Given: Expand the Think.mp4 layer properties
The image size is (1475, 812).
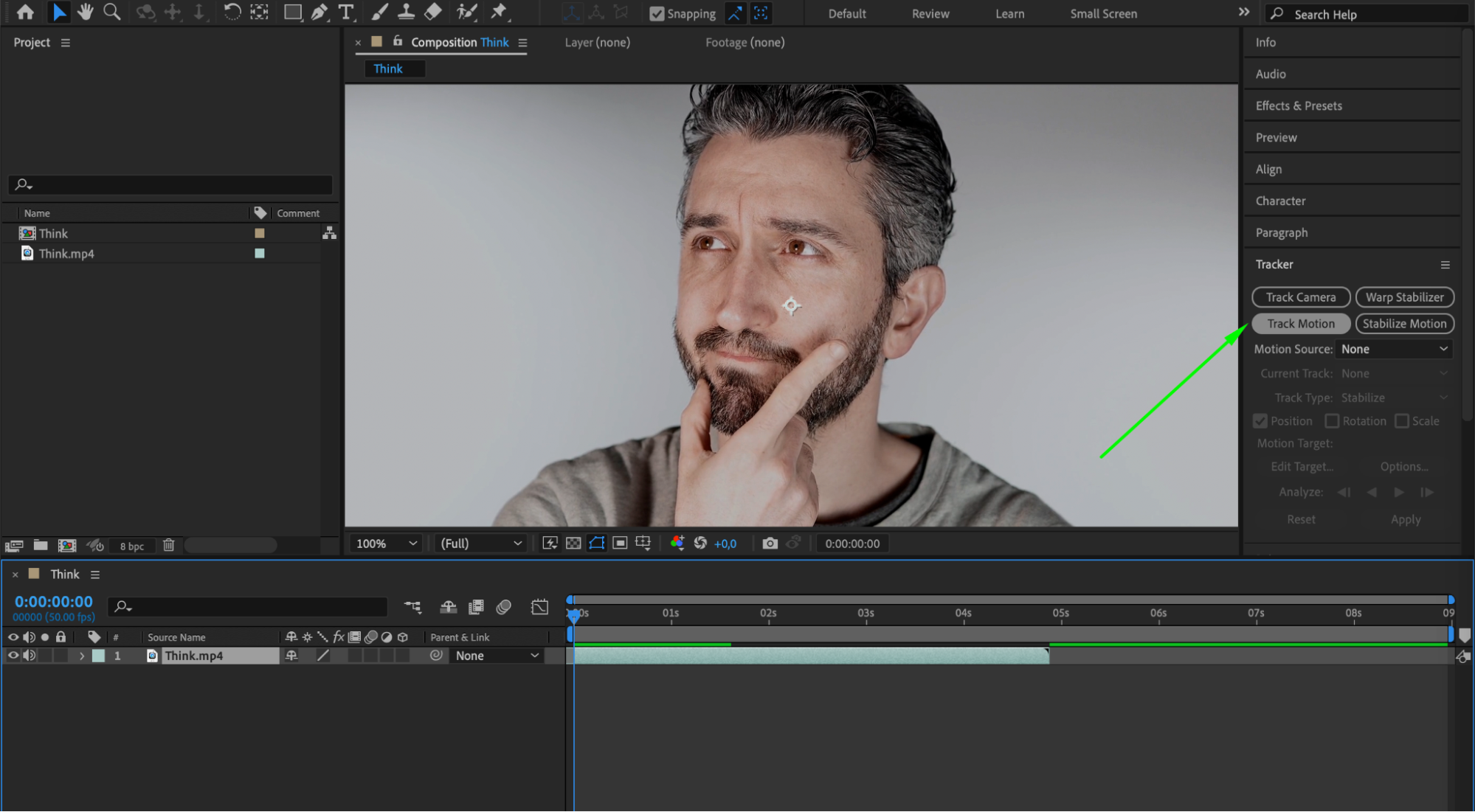Looking at the screenshot, I should point(81,656).
